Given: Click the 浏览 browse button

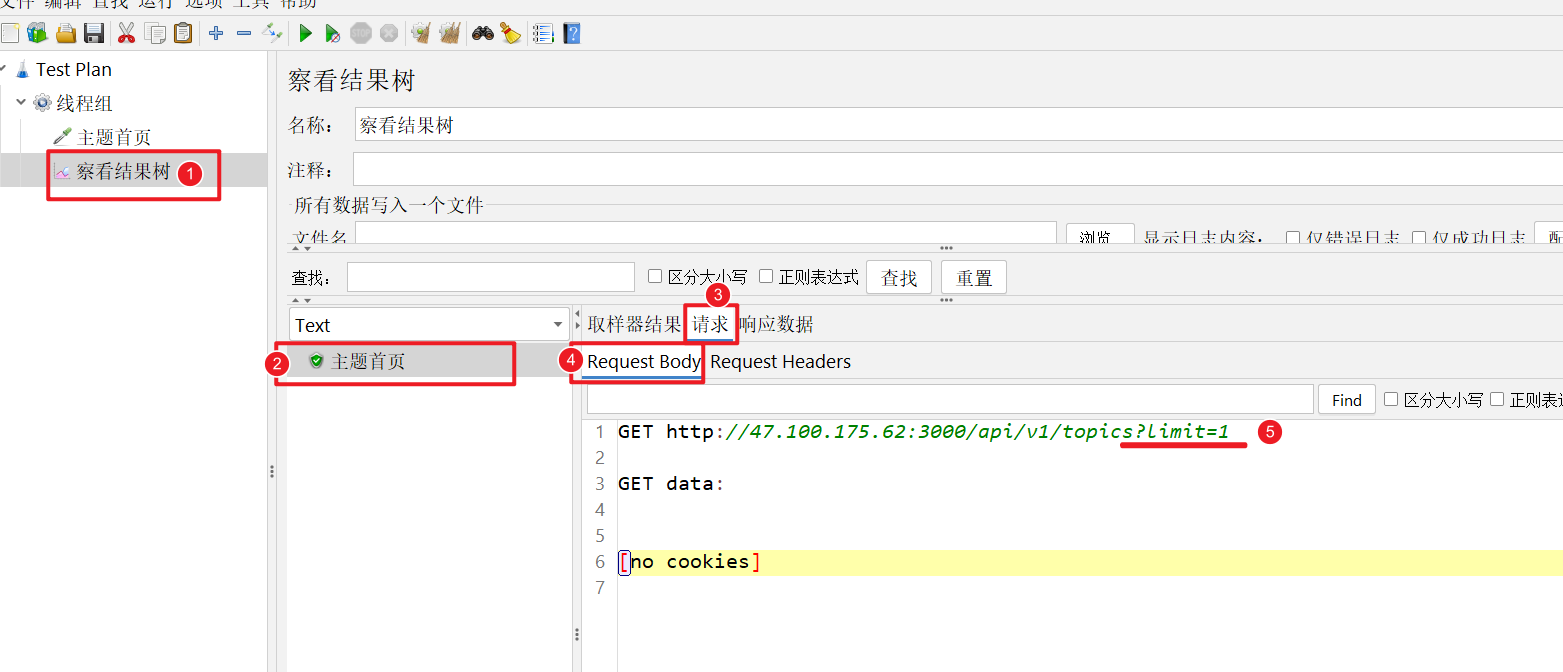Looking at the screenshot, I should click(1100, 236).
